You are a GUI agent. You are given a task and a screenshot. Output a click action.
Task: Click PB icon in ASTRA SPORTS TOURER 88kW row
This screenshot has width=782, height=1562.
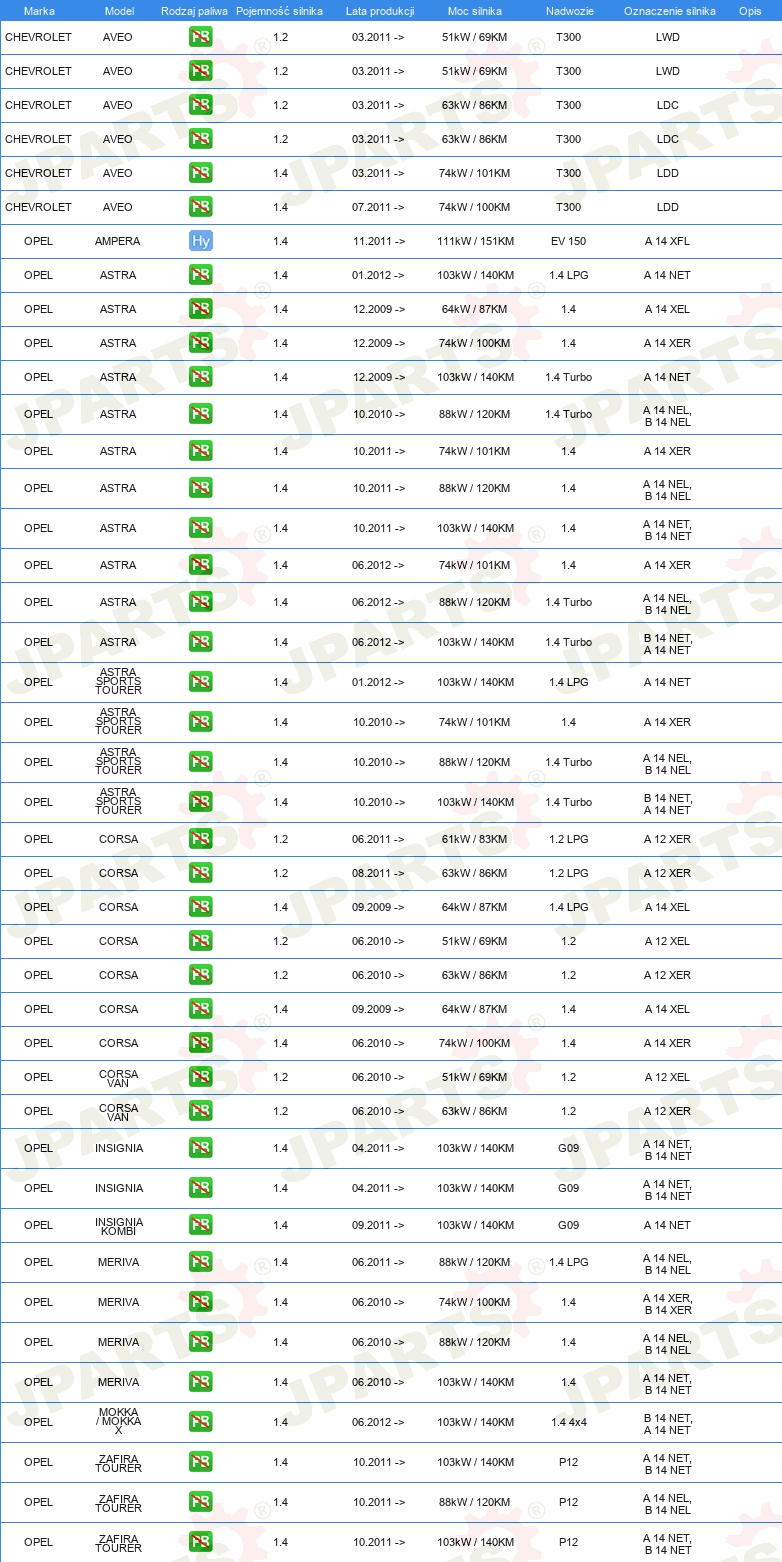click(x=201, y=762)
